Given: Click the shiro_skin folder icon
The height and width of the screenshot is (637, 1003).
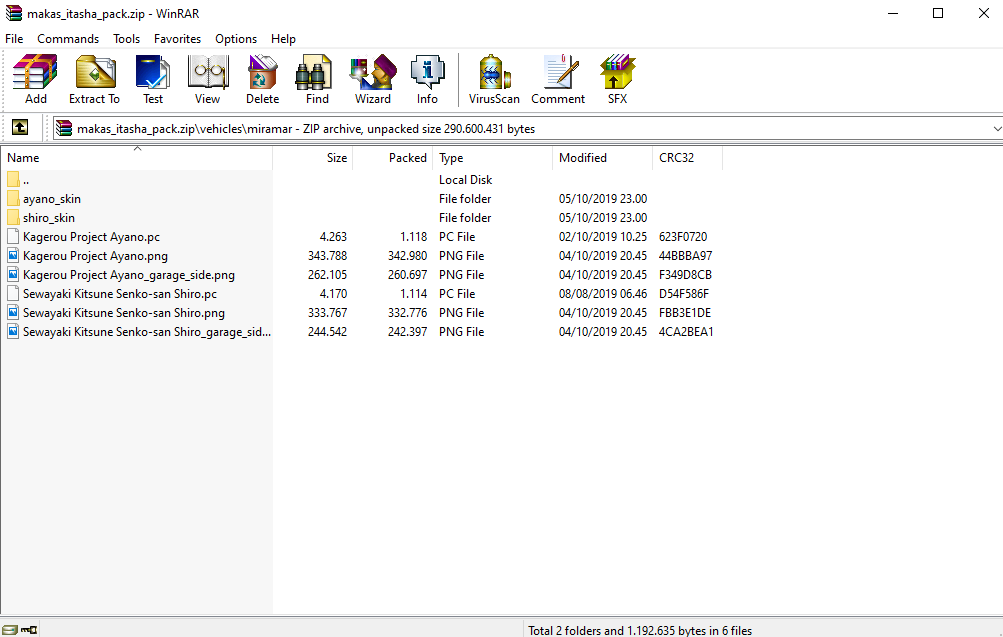Looking at the screenshot, I should (x=13, y=217).
